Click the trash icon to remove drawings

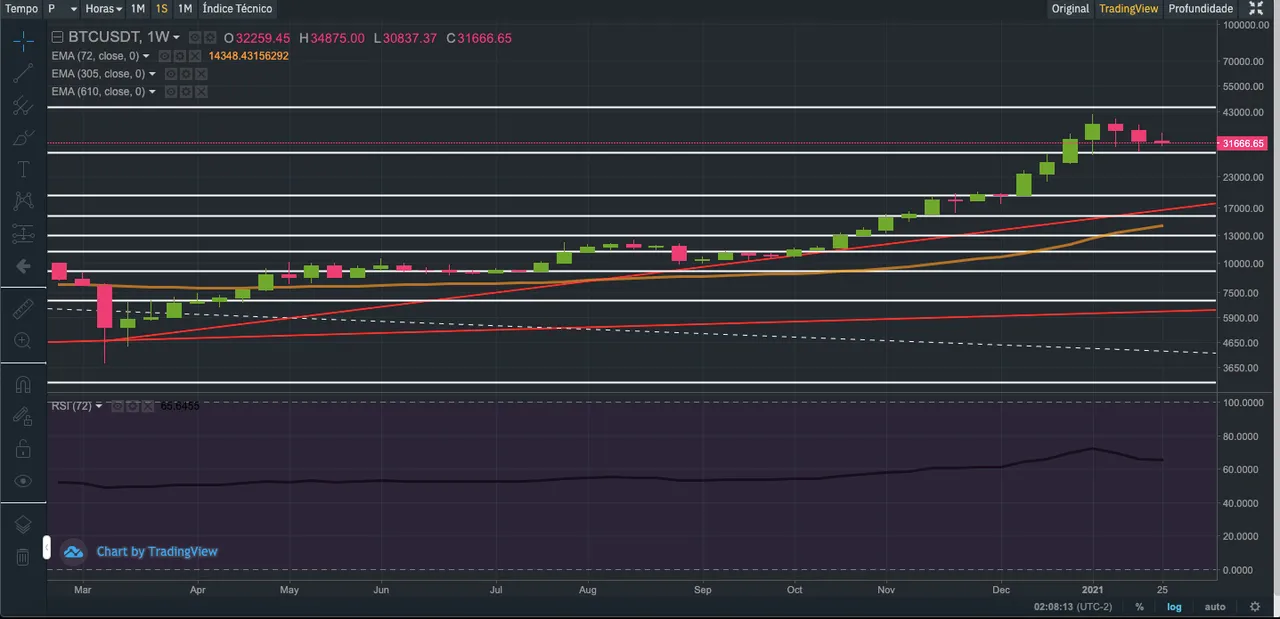23,557
